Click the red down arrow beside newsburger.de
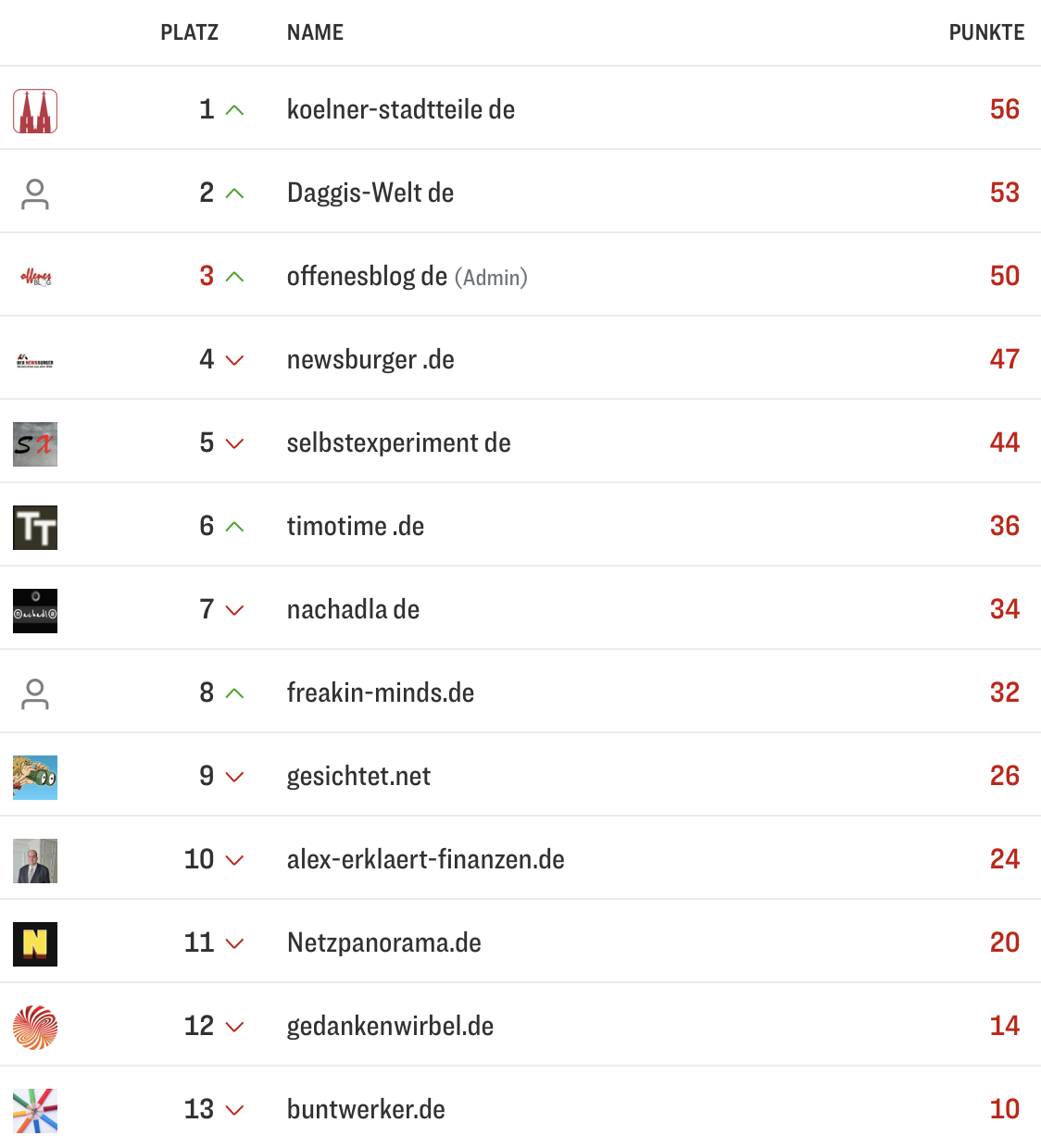Viewport: 1041px width, 1148px height. (233, 360)
